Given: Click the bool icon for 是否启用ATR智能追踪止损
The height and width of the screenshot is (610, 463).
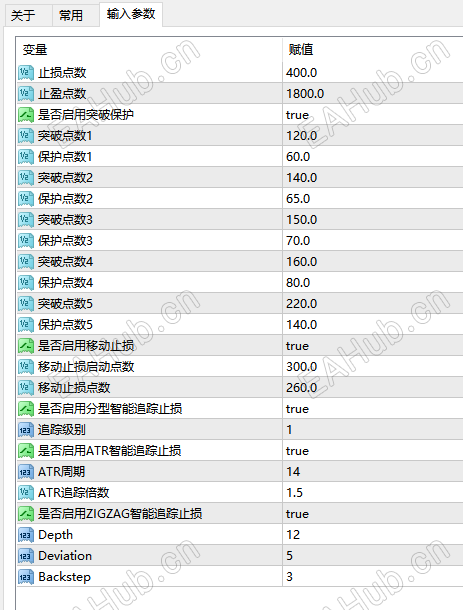Looking at the screenshot, I should (x=26, y=451).
